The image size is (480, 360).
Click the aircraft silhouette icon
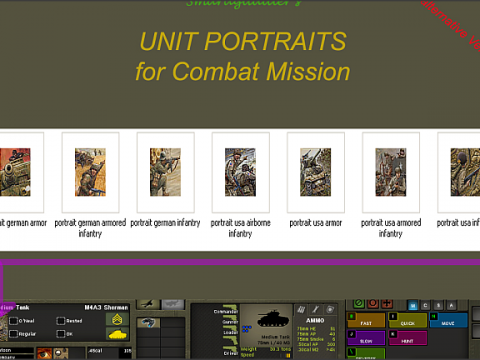point(148,304)
